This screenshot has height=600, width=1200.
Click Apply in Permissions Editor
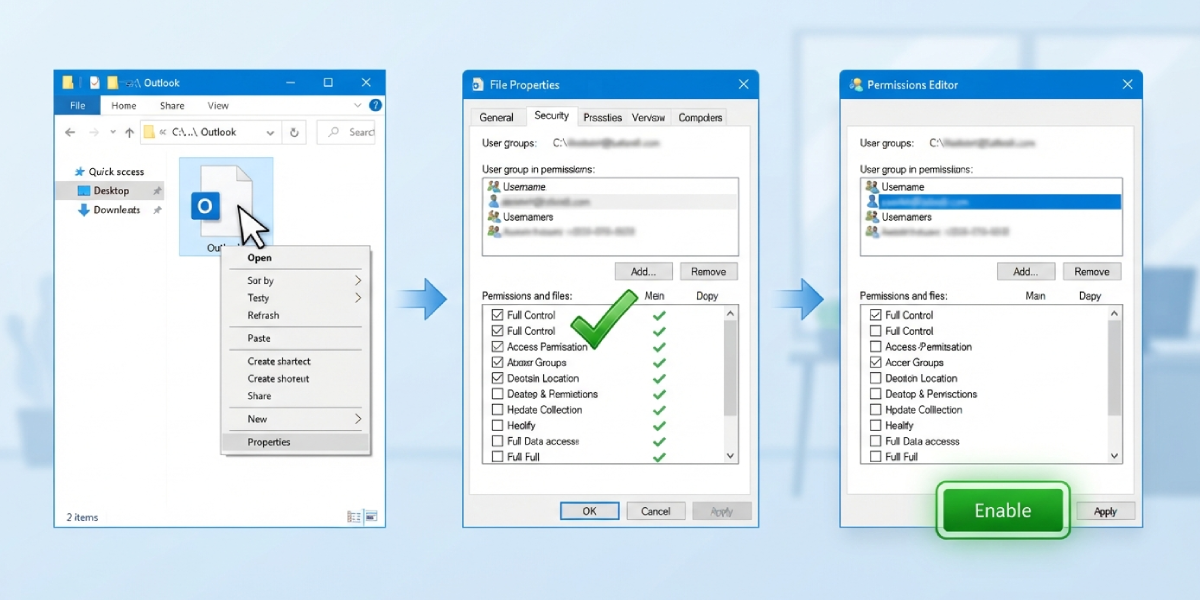click(1105, 511)
